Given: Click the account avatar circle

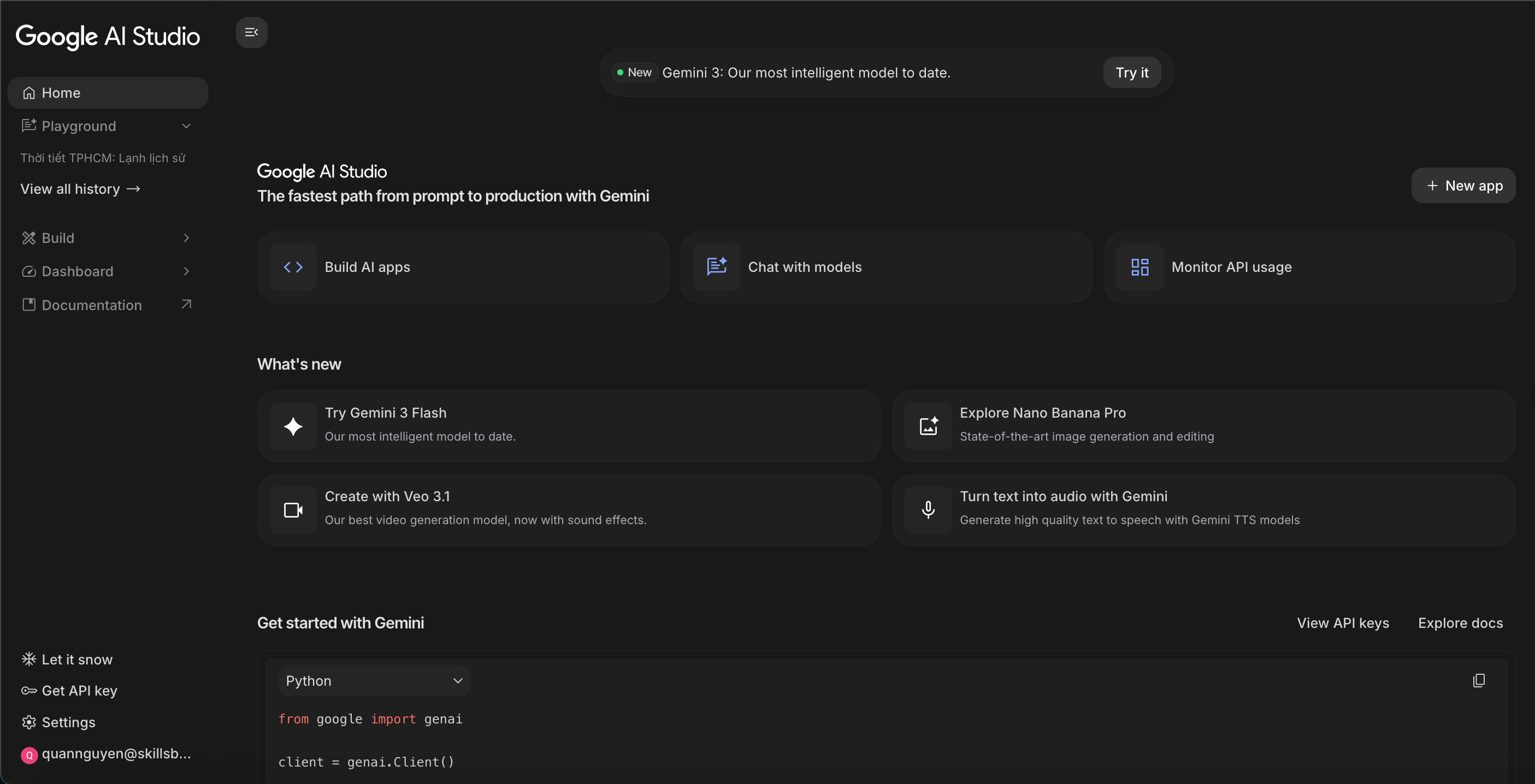Looking at the screenshot, I should click(29, 755).
